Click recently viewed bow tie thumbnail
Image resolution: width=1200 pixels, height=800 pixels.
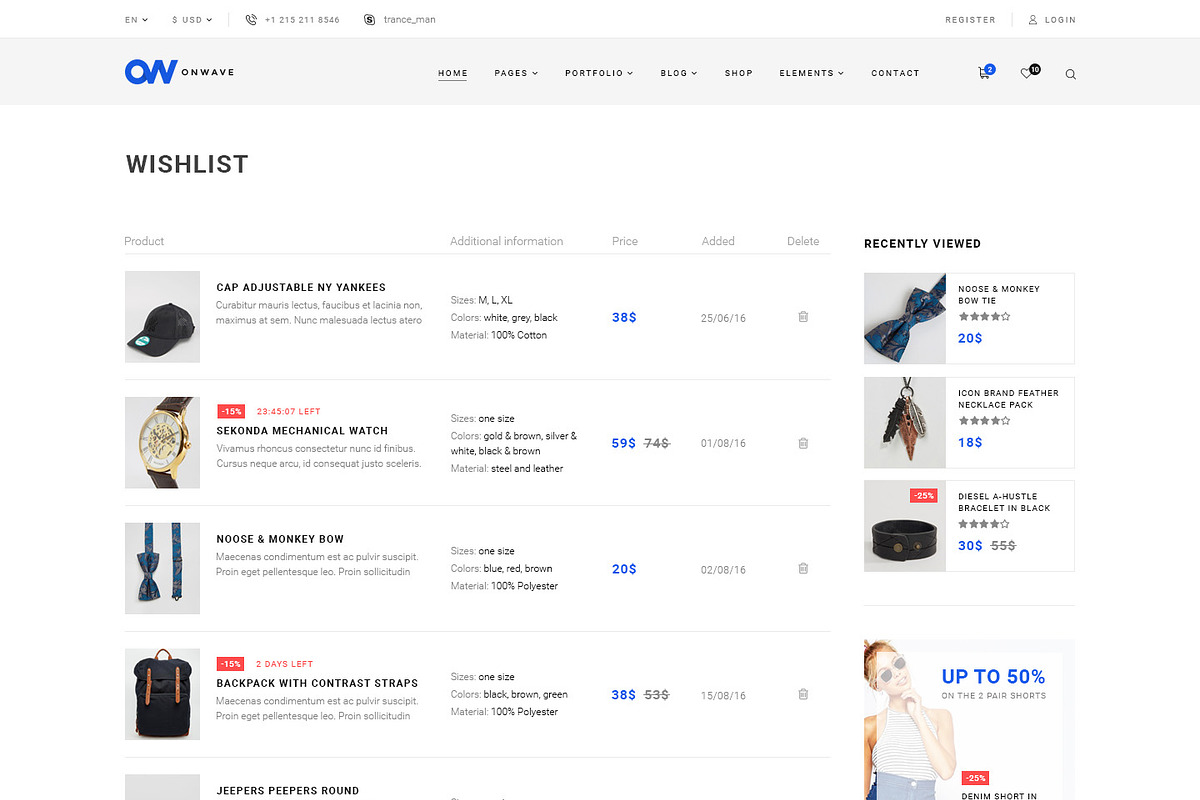click(x=905, y=319)
